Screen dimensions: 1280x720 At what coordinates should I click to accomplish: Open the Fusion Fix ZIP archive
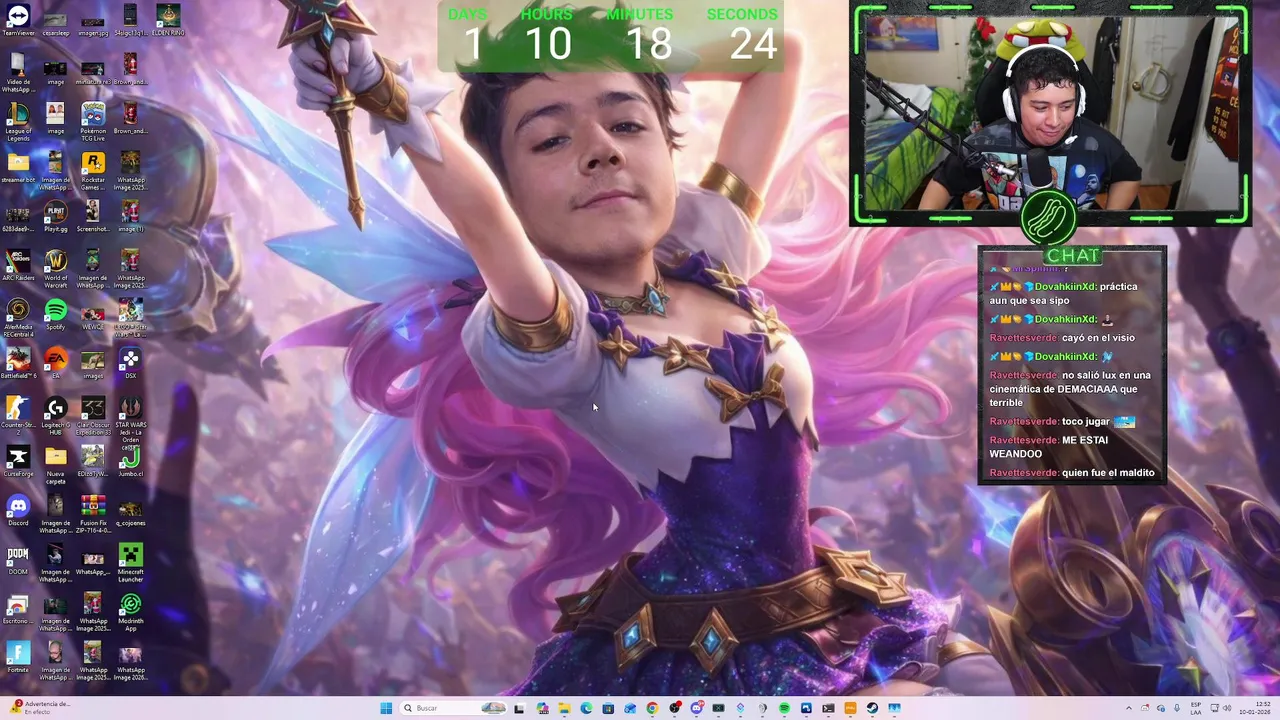(x=93, y=515)
